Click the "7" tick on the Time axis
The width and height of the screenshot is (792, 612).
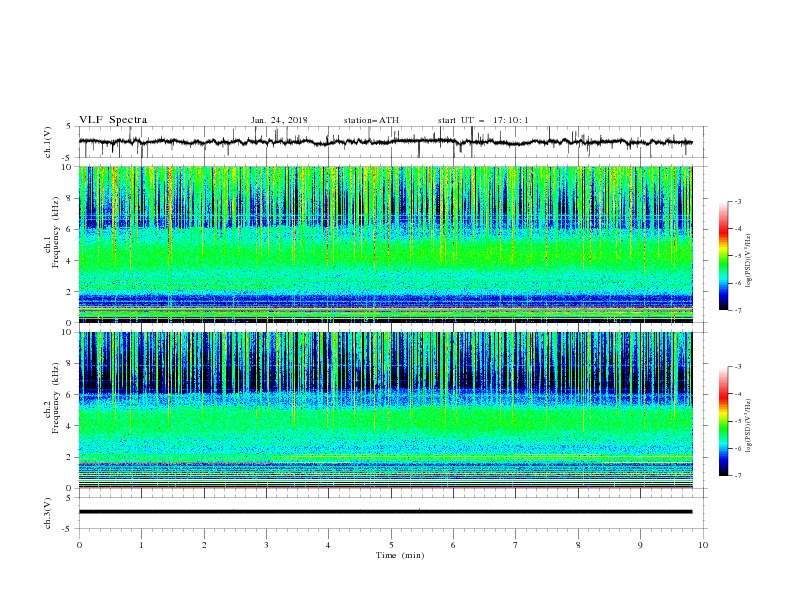[516, 545]
